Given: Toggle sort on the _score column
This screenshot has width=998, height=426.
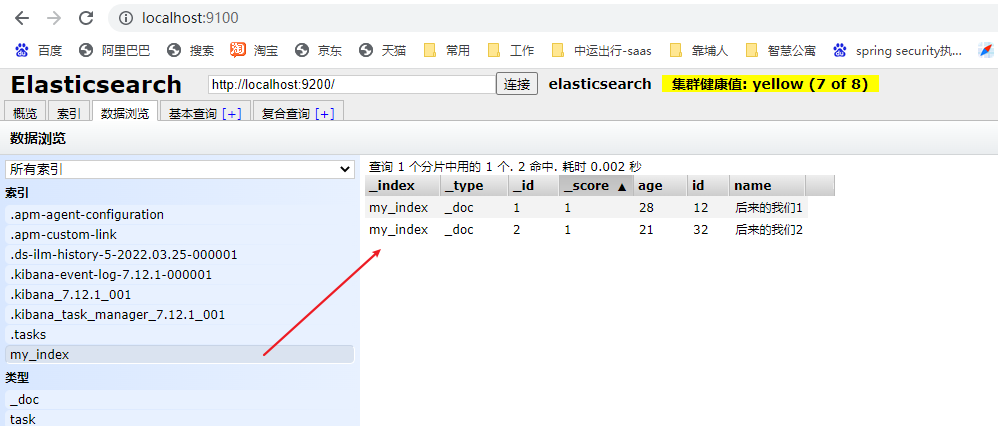Looking at the screenshot, I should point(596,185).
